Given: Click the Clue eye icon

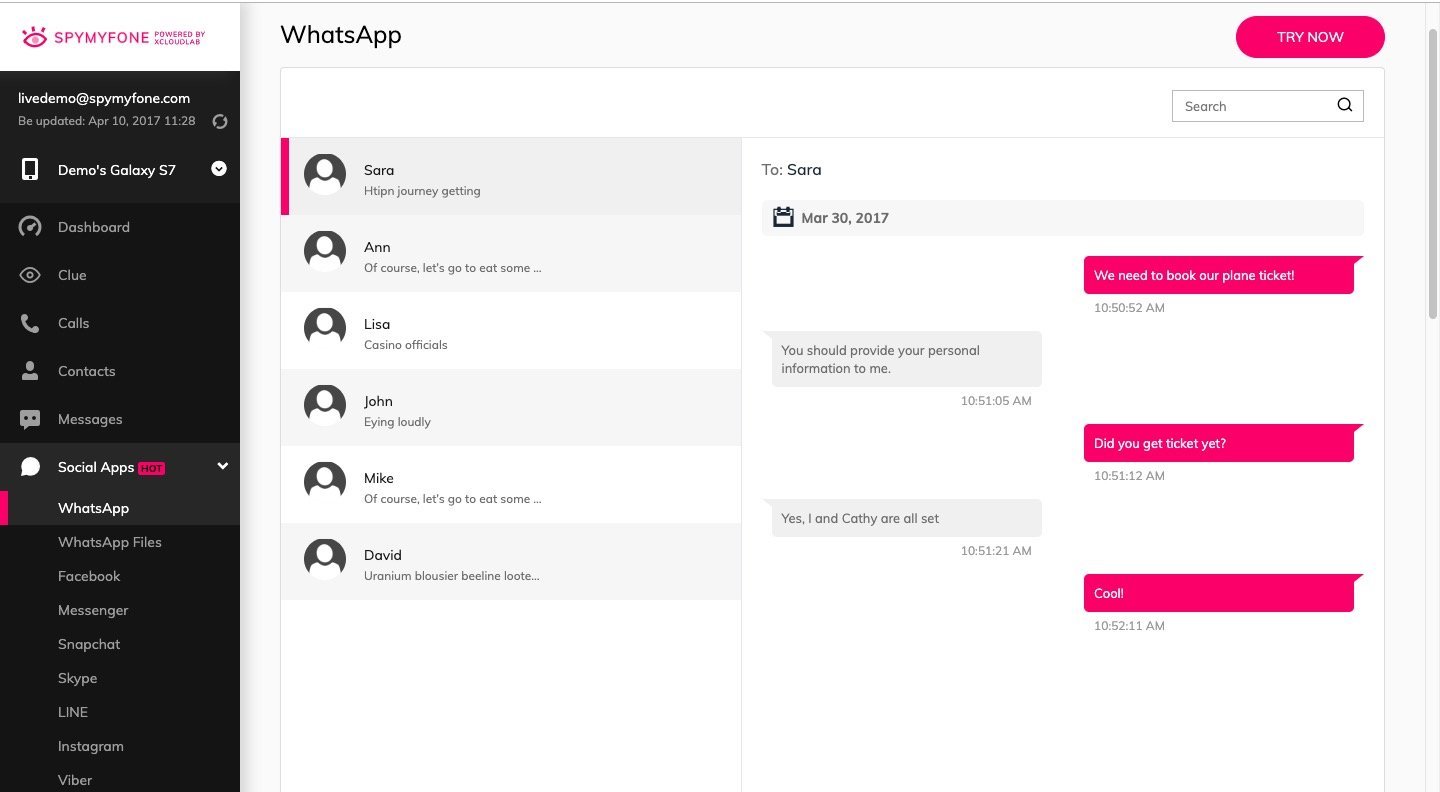Looking at the screenshot, I should pos(30,275).
